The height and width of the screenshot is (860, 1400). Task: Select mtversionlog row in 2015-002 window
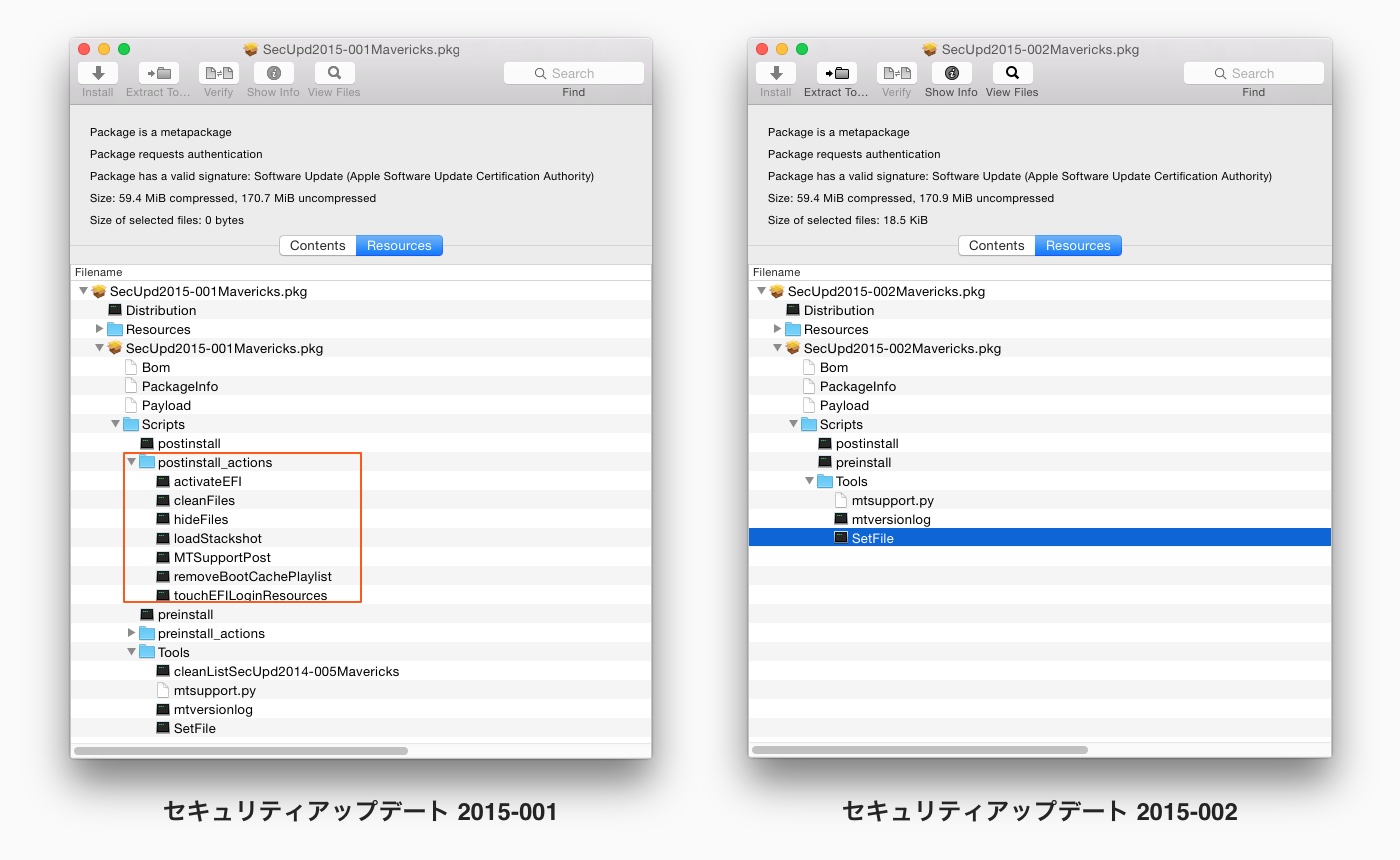pos(1040,519)
